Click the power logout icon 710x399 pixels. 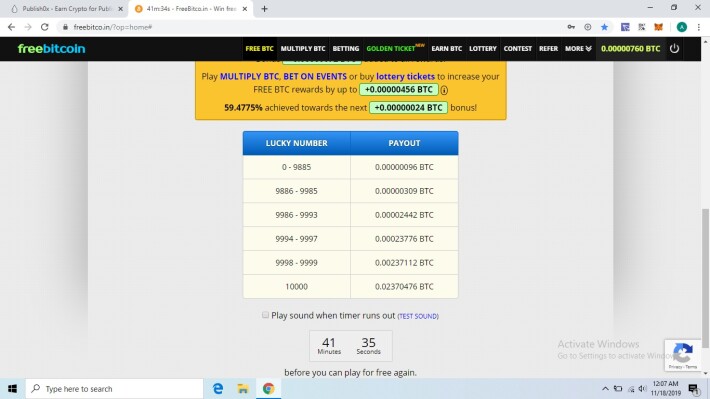674,48
